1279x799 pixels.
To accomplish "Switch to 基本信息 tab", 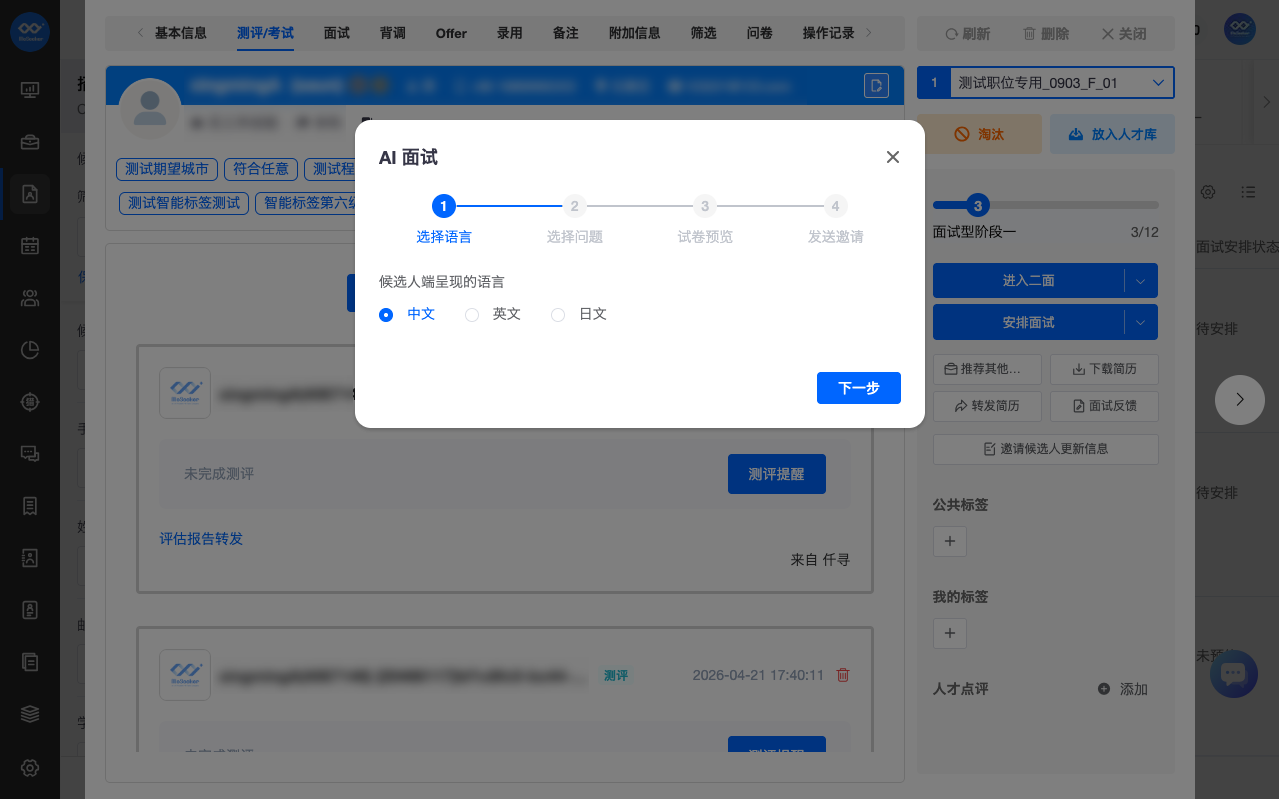I will (x=181, y=33).
